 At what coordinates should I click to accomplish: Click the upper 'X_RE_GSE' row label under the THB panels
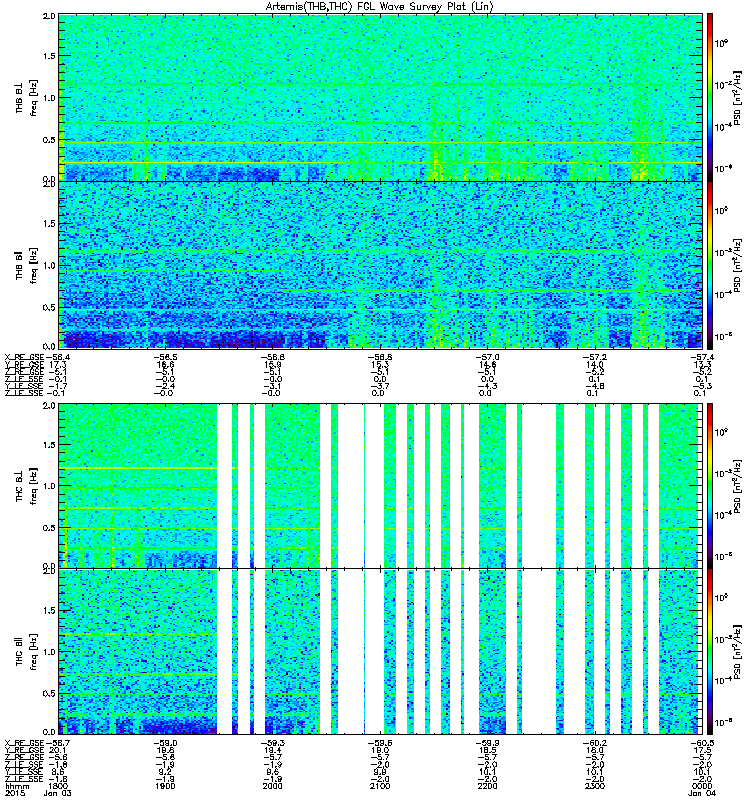click(24, 357)
